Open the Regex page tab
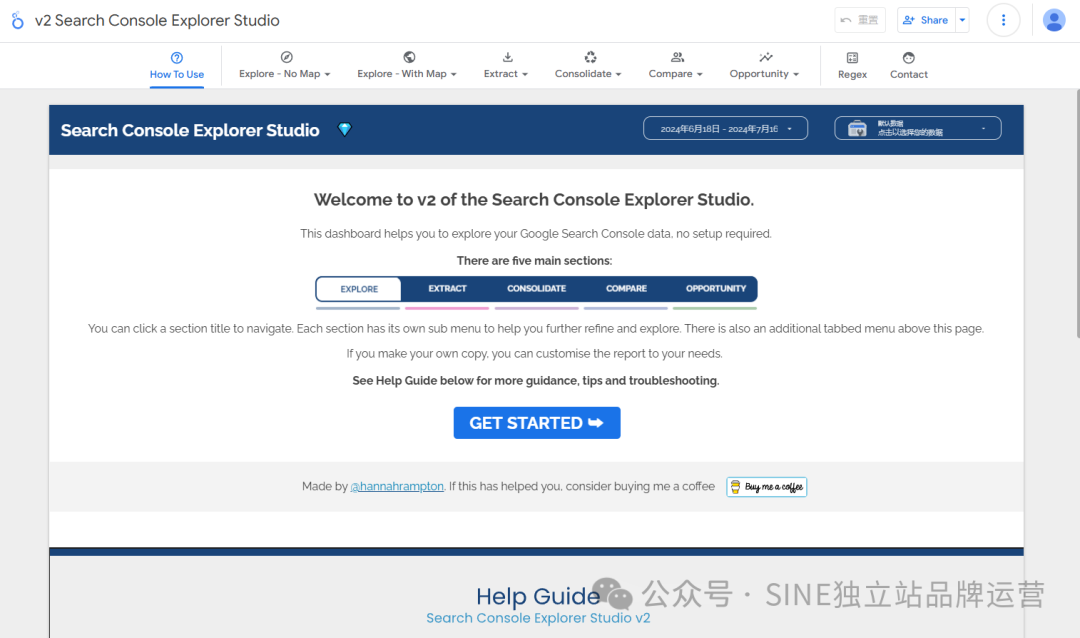The width and height of the screenshot is (1080, 638). [853, 67]
